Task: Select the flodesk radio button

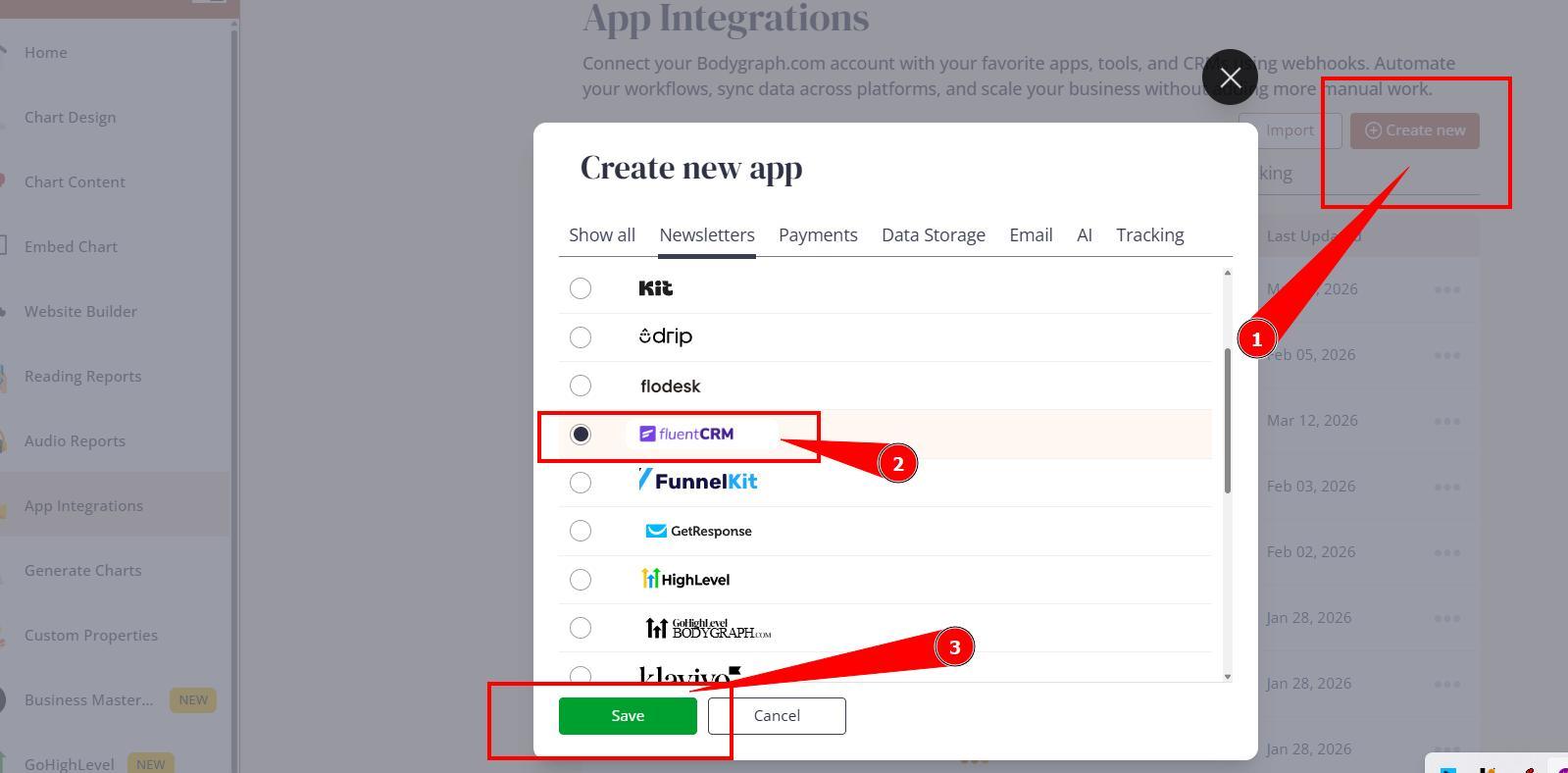Action: [581, 386]
